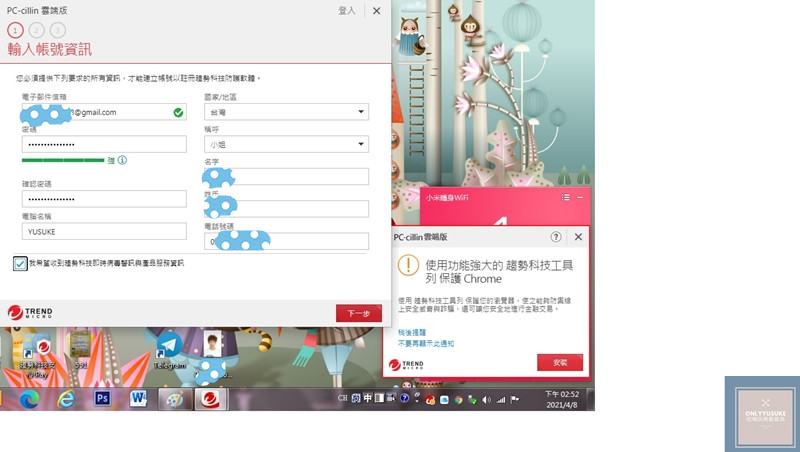Click the 確認密碼 field
The image size is (800, 452).
(104, 199)
